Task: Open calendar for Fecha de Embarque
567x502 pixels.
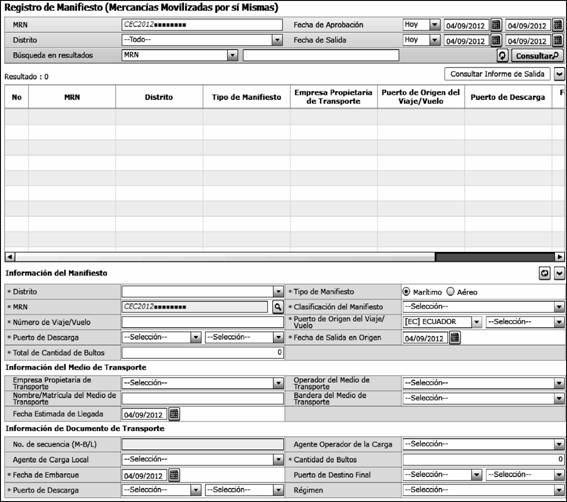Action: [x=174, y=475]
